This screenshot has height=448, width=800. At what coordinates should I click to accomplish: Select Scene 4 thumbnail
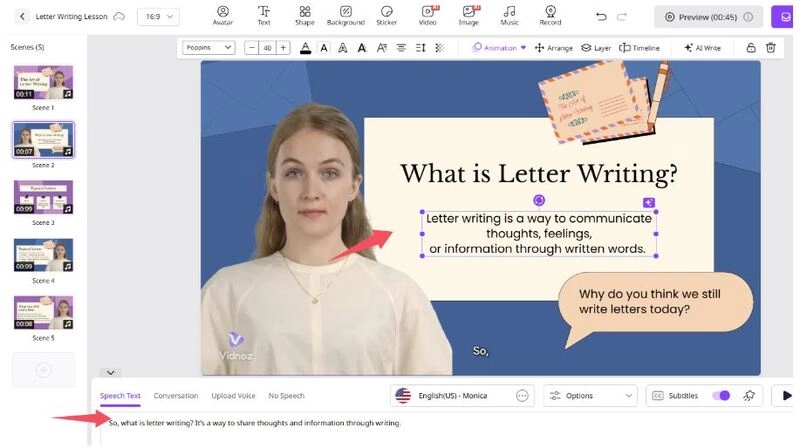click(x=43, y=255)
